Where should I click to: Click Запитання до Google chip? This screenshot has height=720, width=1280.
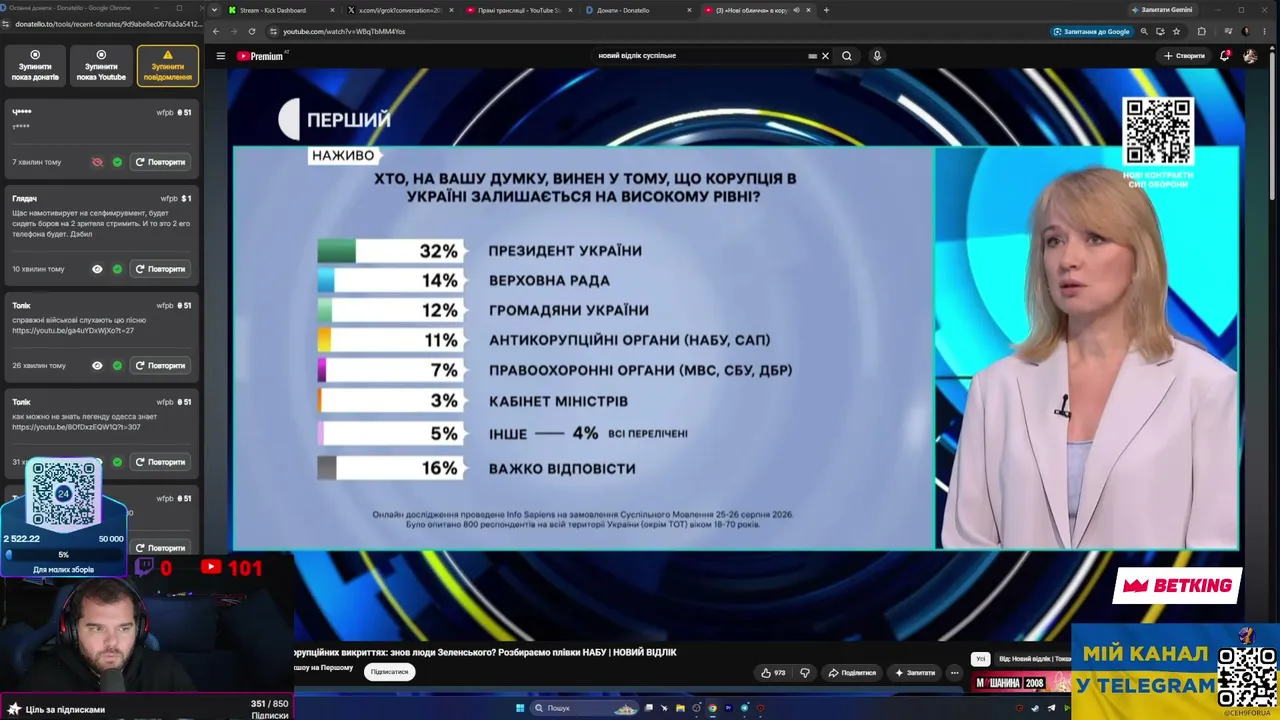point(1091,31)
